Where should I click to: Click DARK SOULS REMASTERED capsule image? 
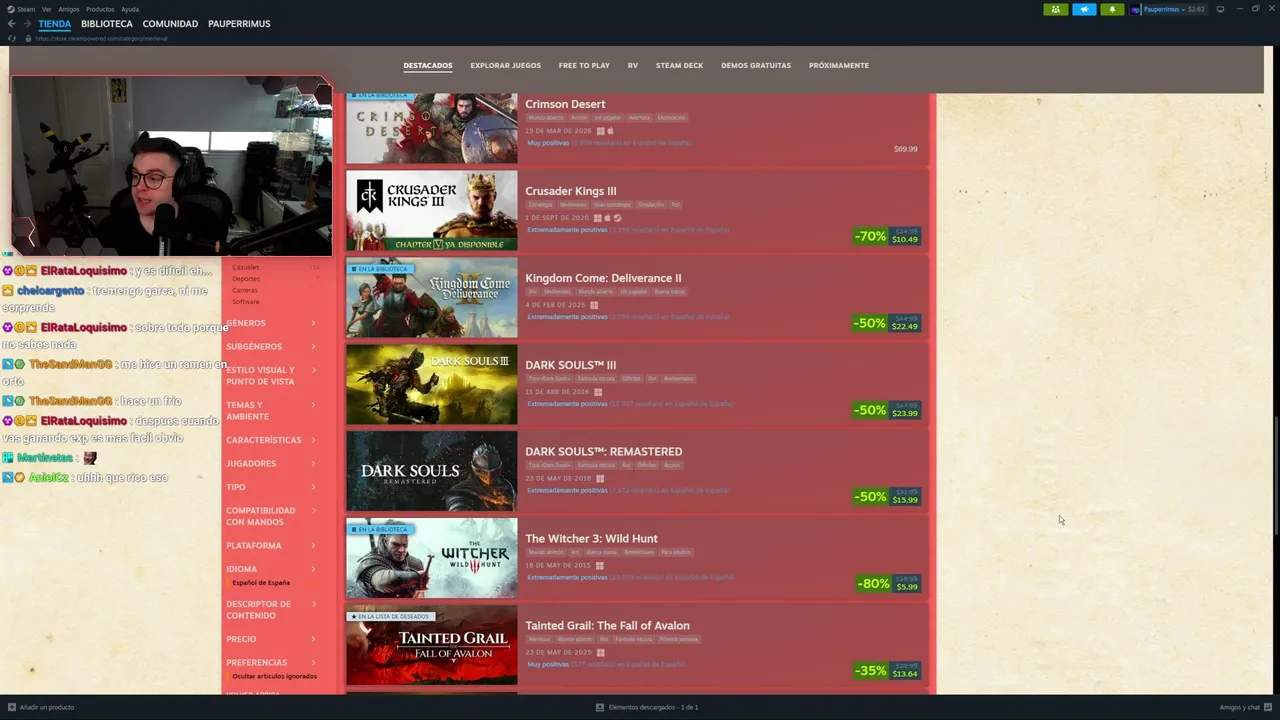(x=432, y=471)
